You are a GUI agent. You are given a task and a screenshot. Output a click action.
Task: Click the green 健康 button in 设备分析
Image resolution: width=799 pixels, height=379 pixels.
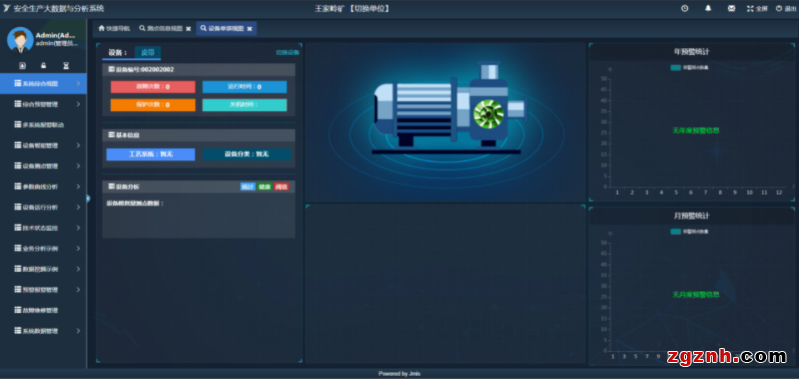click(264, 187)
